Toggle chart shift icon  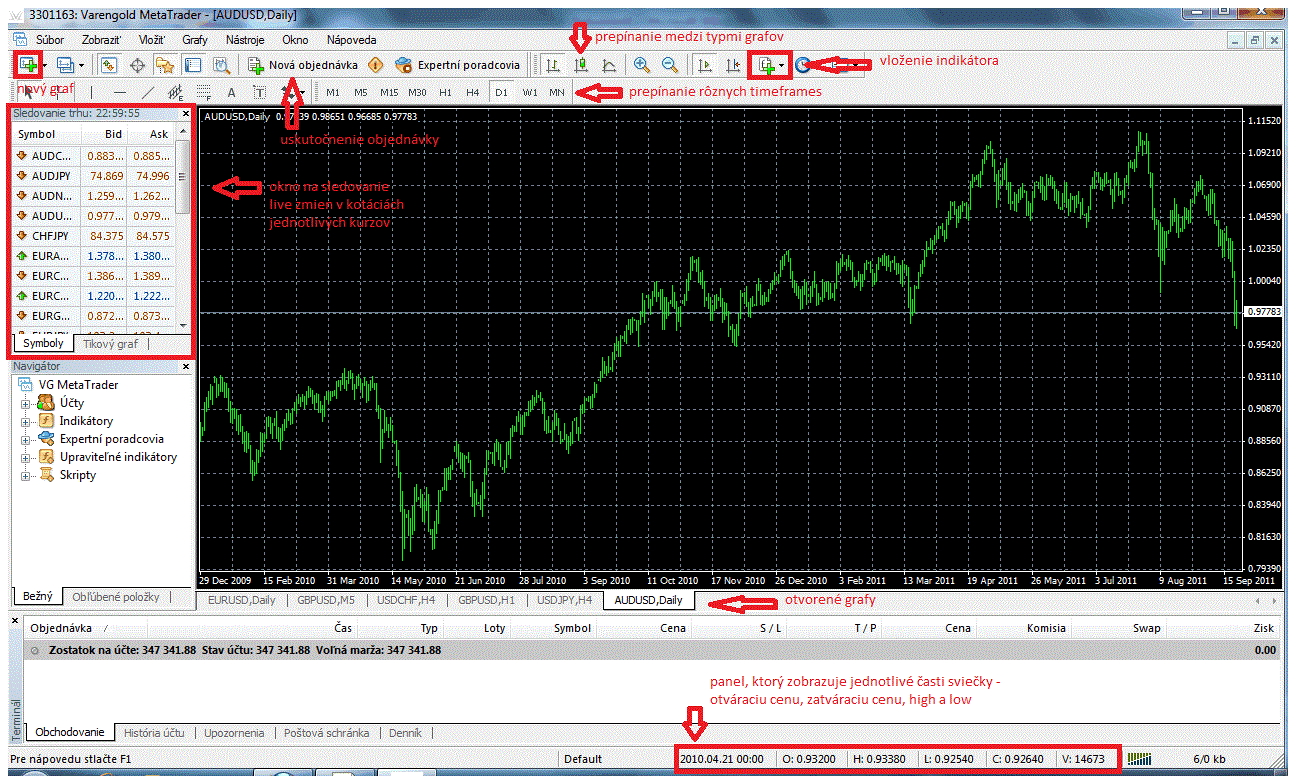click(x=733, y=65)
